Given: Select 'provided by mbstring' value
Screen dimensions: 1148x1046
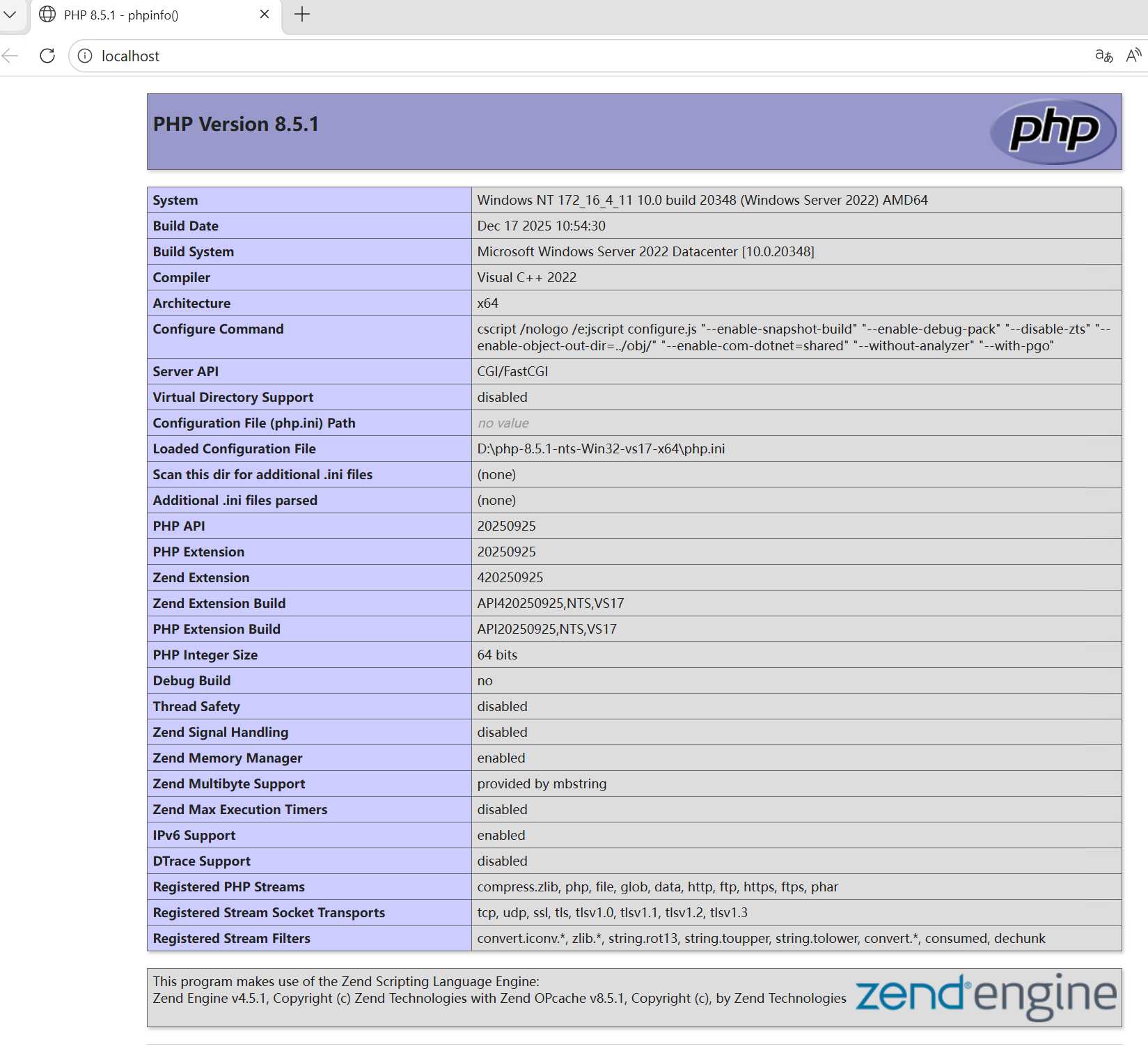Looking at the screenshot, I should 542,784.
